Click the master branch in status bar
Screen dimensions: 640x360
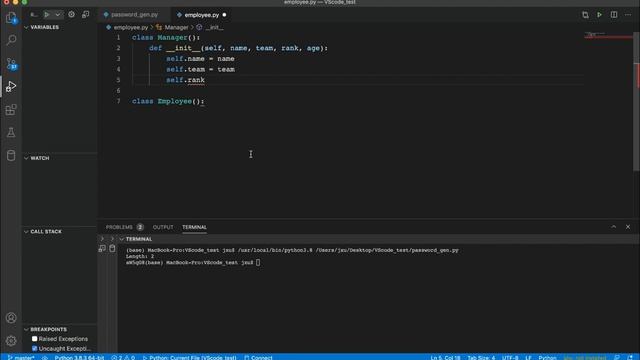[21, 358]
